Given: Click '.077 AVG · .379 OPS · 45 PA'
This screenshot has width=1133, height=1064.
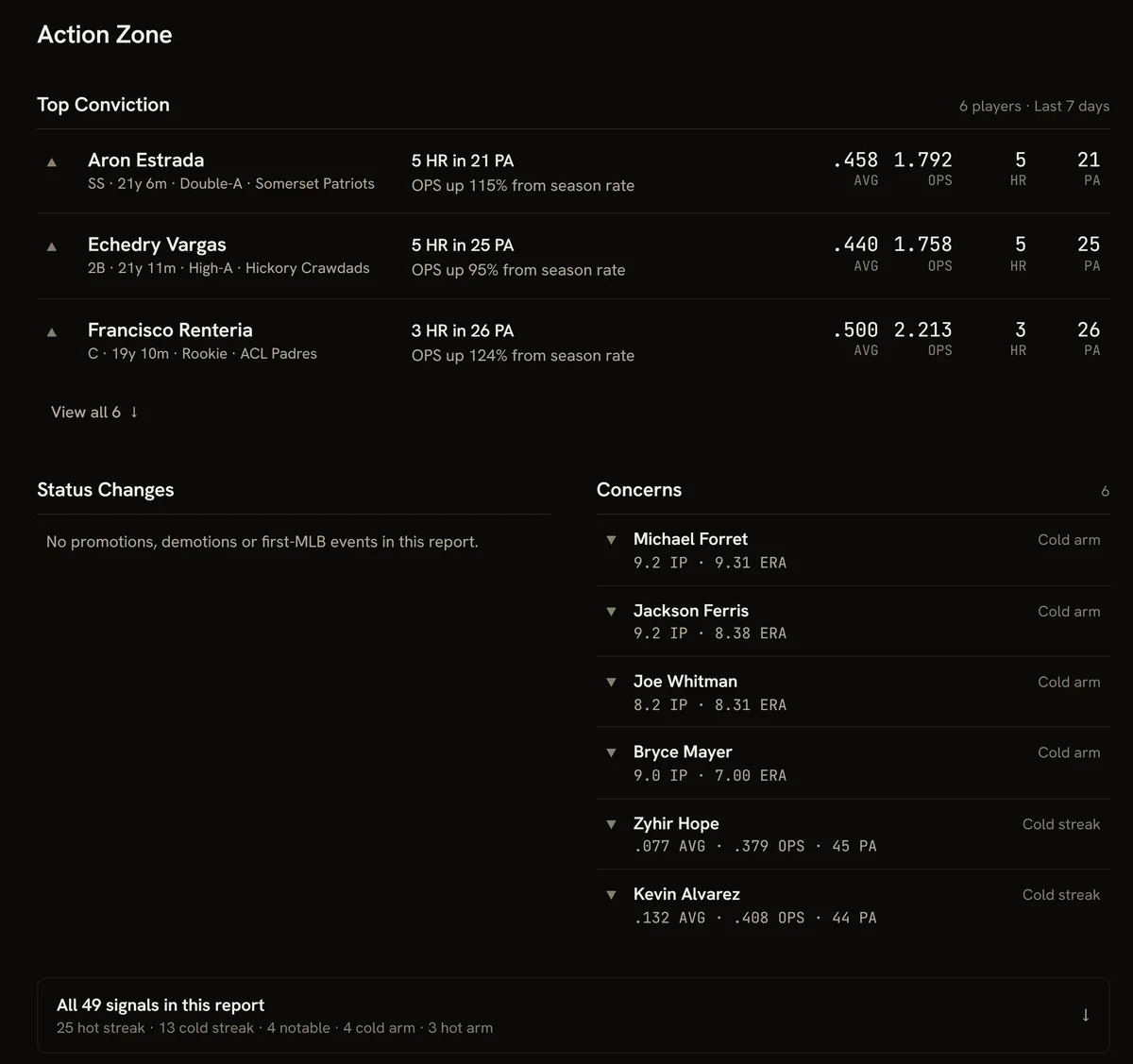Looking at the screenshot, I should tap(755, 846).
